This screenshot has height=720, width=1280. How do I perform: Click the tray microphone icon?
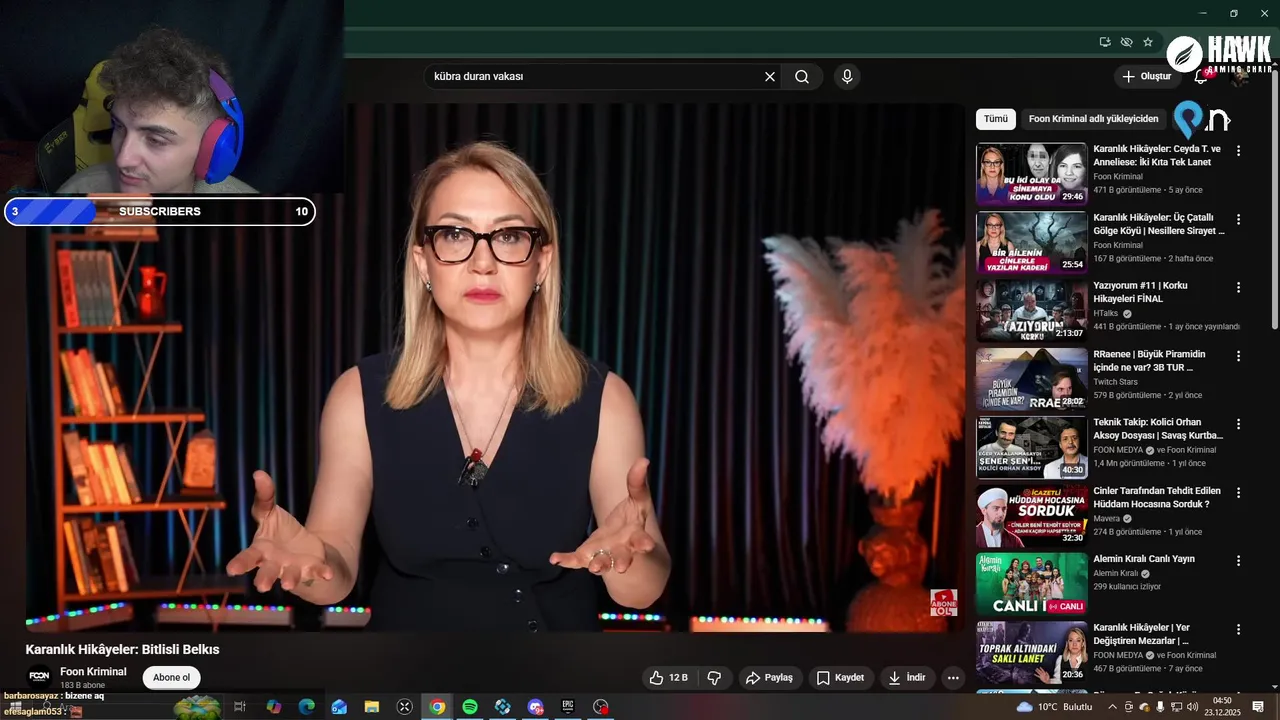[x=1160, y=707]
